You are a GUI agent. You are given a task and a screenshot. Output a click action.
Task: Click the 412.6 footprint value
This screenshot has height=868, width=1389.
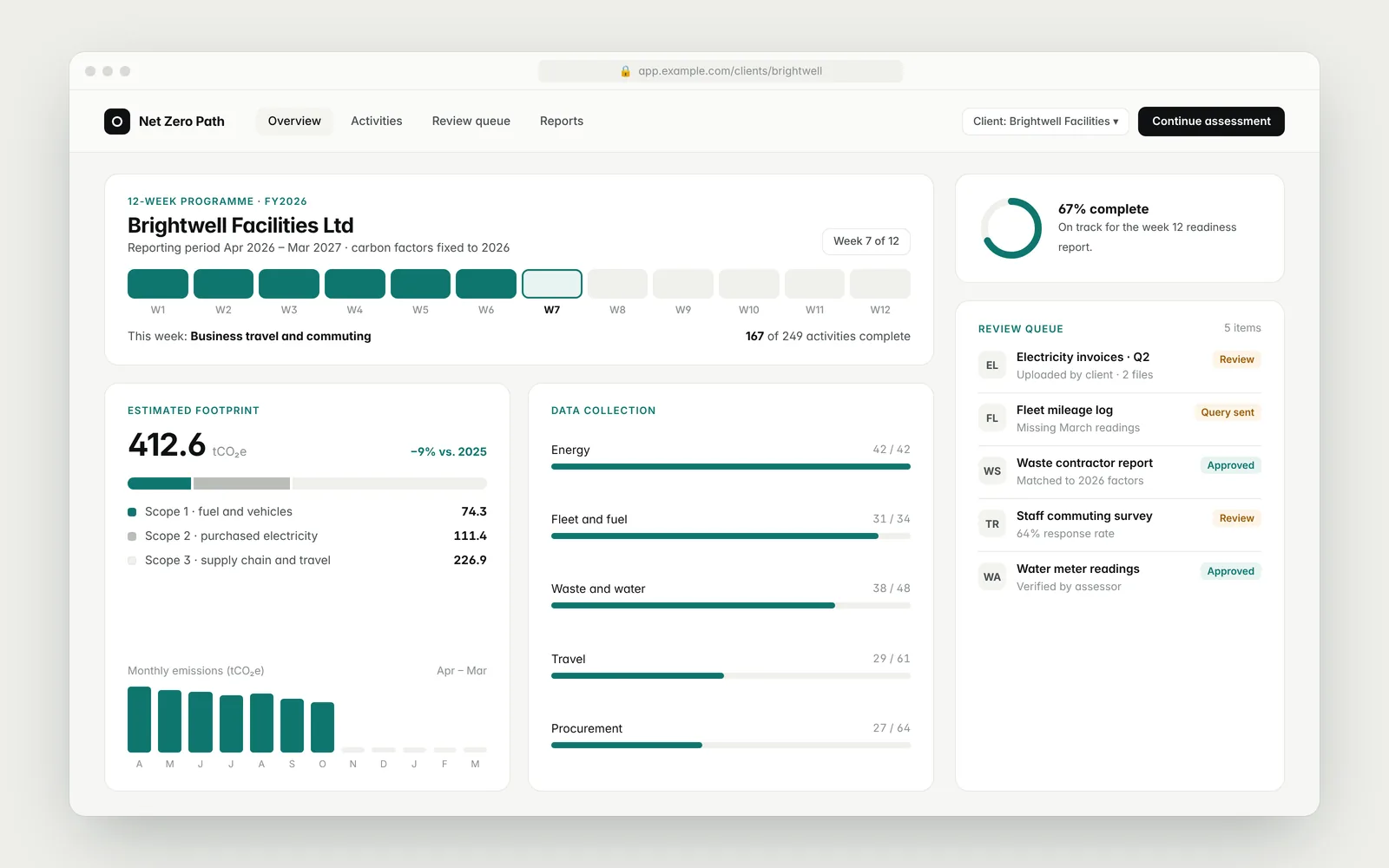(167, 444)
